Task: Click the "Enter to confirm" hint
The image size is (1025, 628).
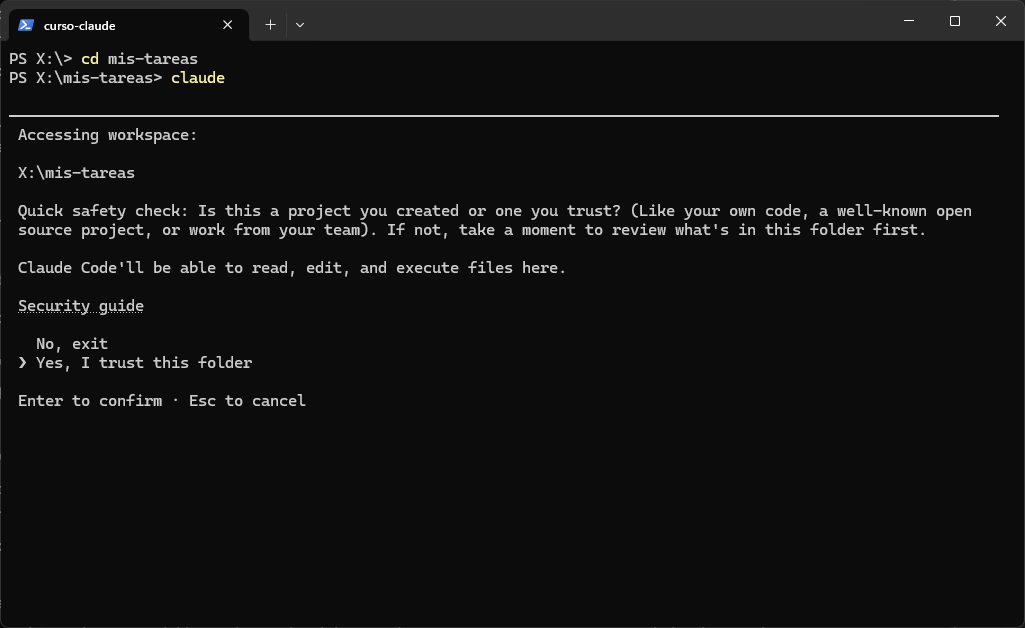Action: [90, 401]
